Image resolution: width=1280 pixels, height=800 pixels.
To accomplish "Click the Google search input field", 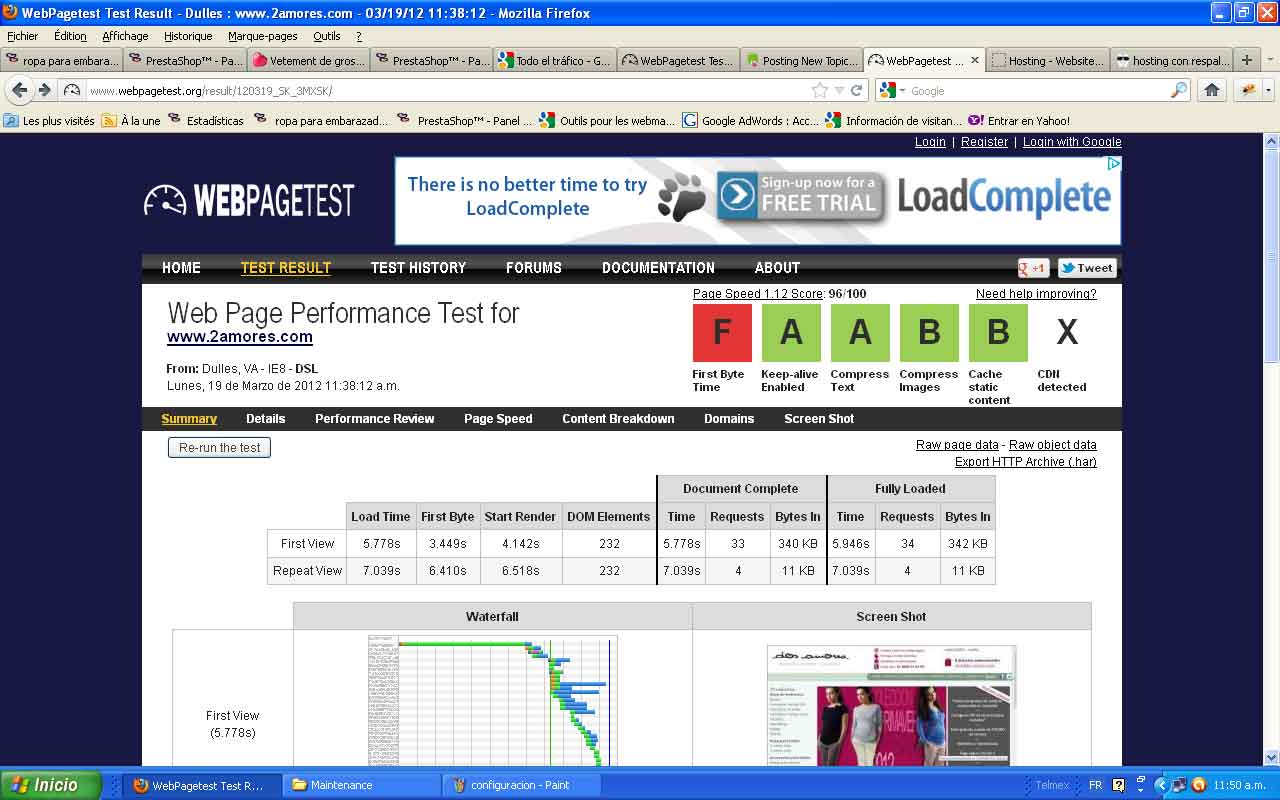I will coord(1039,90).
